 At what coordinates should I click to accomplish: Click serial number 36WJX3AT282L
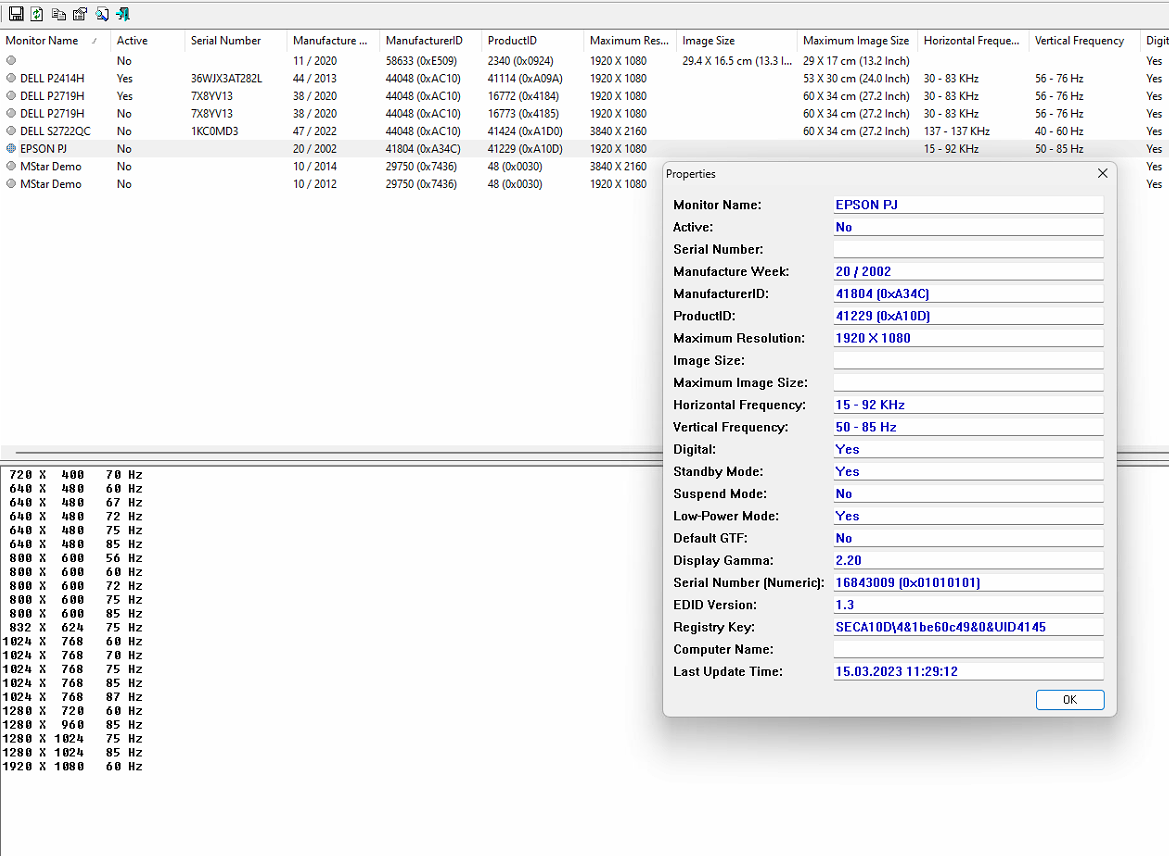227,78
